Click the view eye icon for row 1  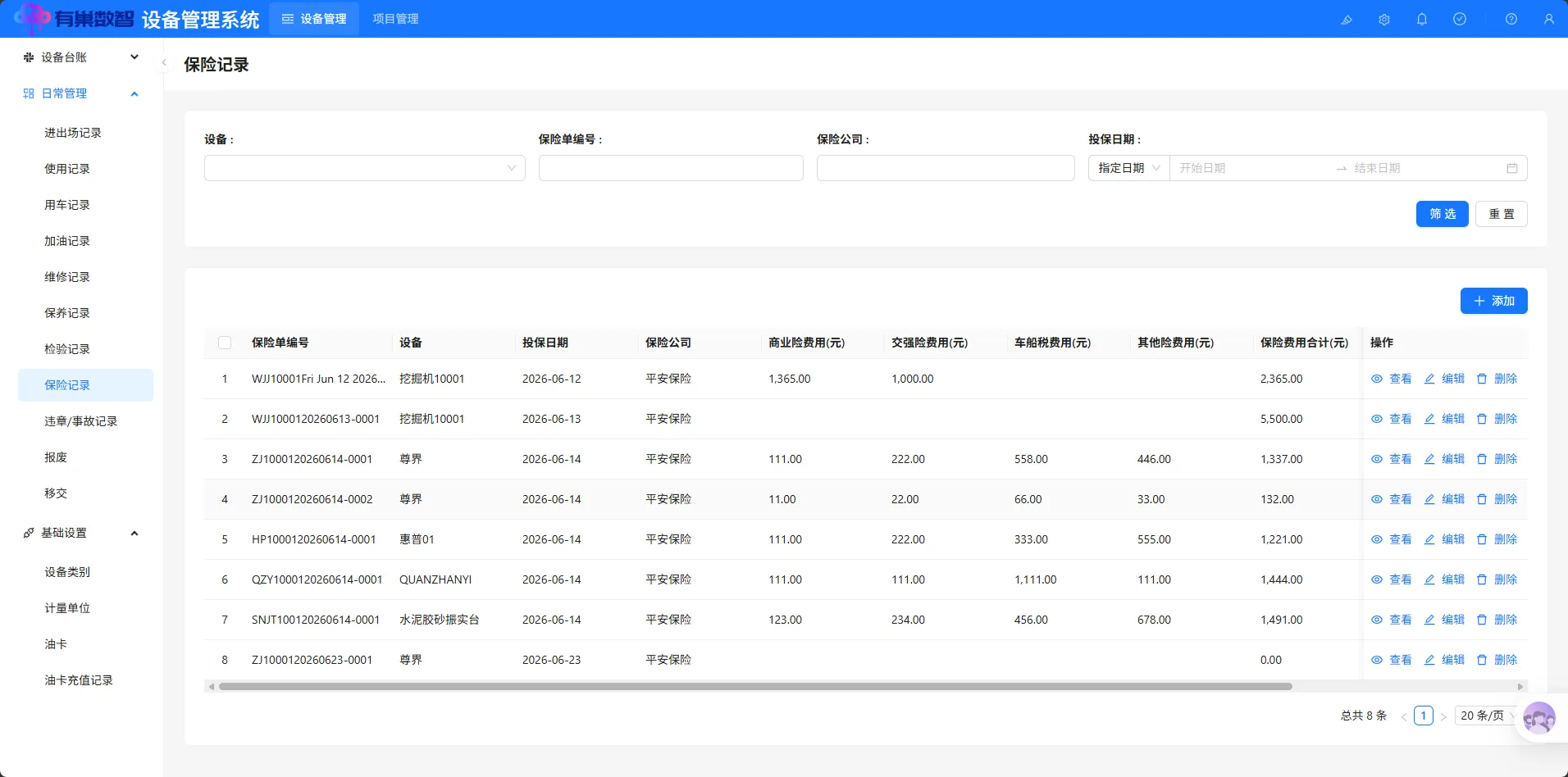pos(1377,379)
